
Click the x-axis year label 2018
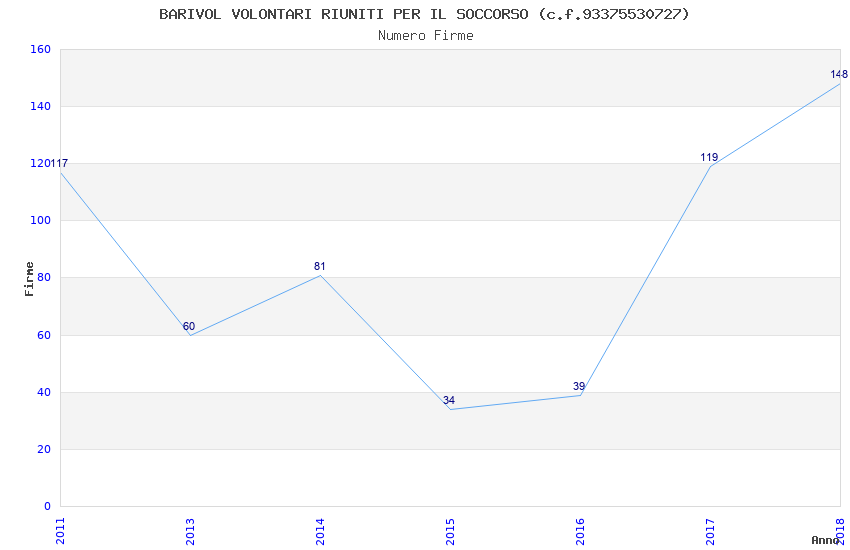pyautogui.click(x=840, y=531)
